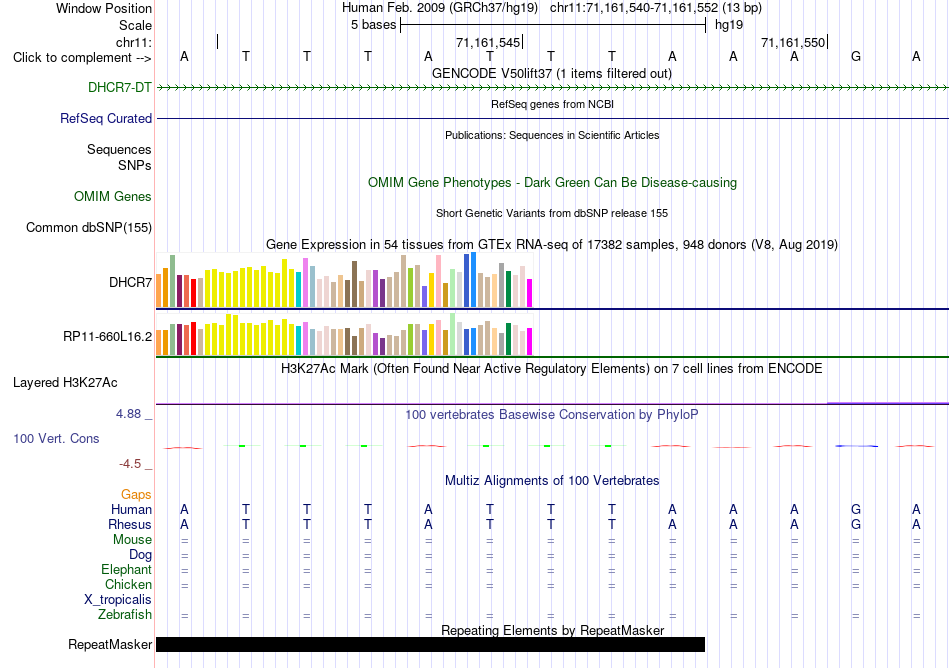The image size is (950, 668).
Task: Click the Zebrafish alignment row label
Action: coord(125,615)
